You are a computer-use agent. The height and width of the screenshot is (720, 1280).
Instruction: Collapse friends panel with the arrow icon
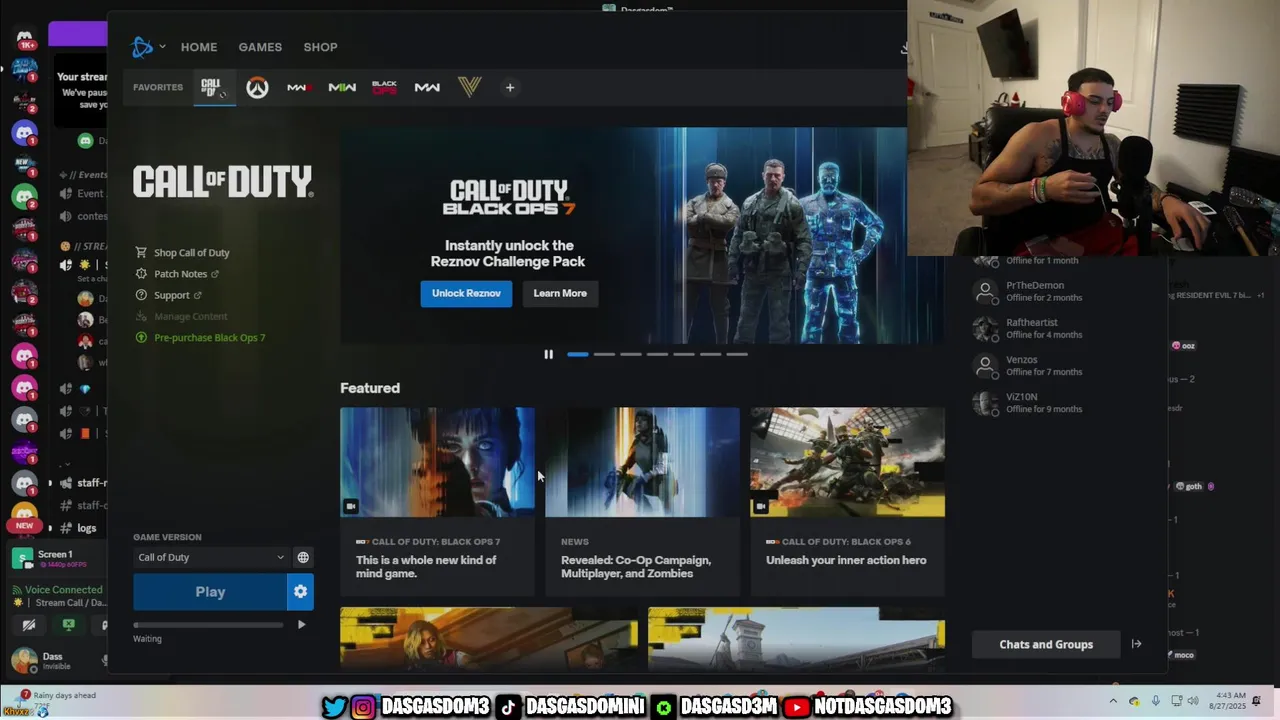[1136, 644]
